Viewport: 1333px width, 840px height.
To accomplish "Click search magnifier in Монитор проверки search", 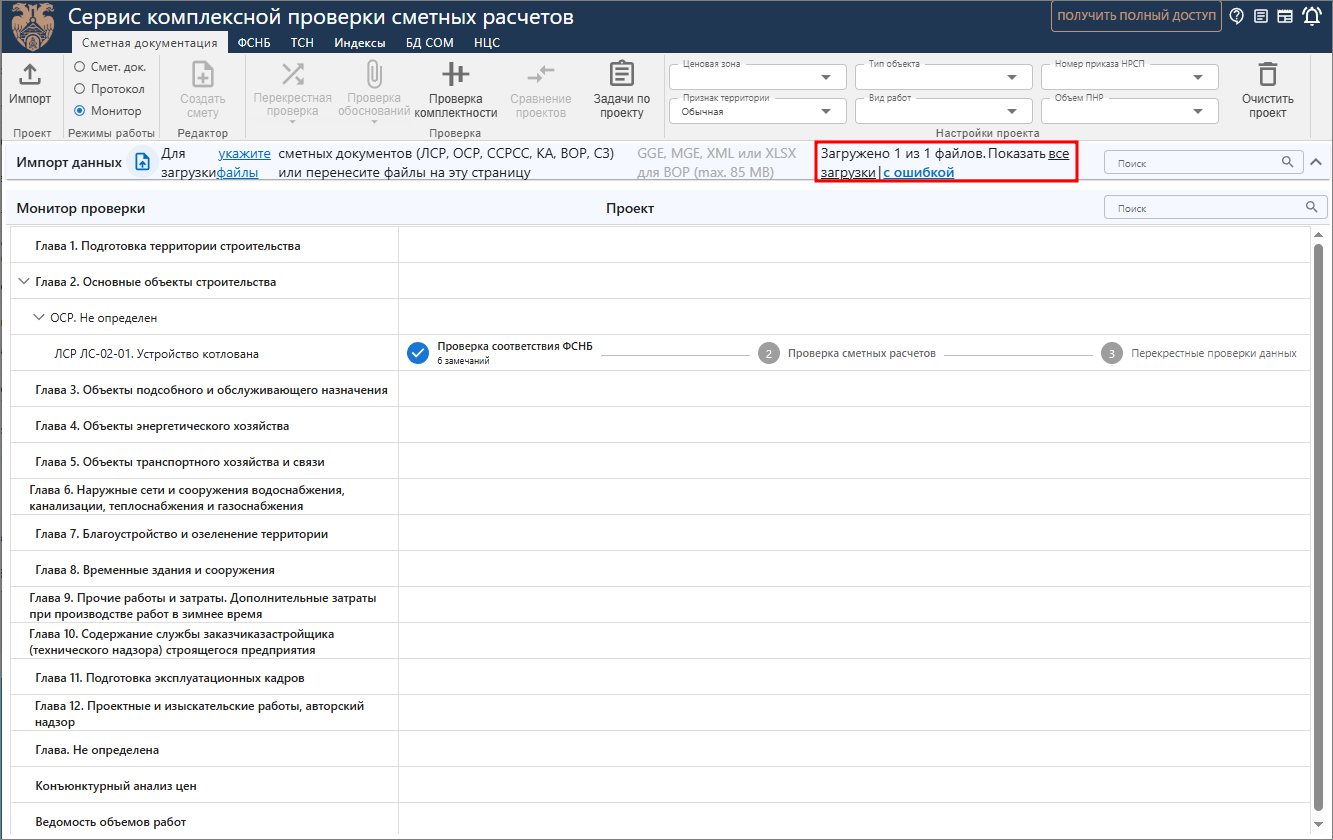I will pyautogui.click(x=1311, y=207).
